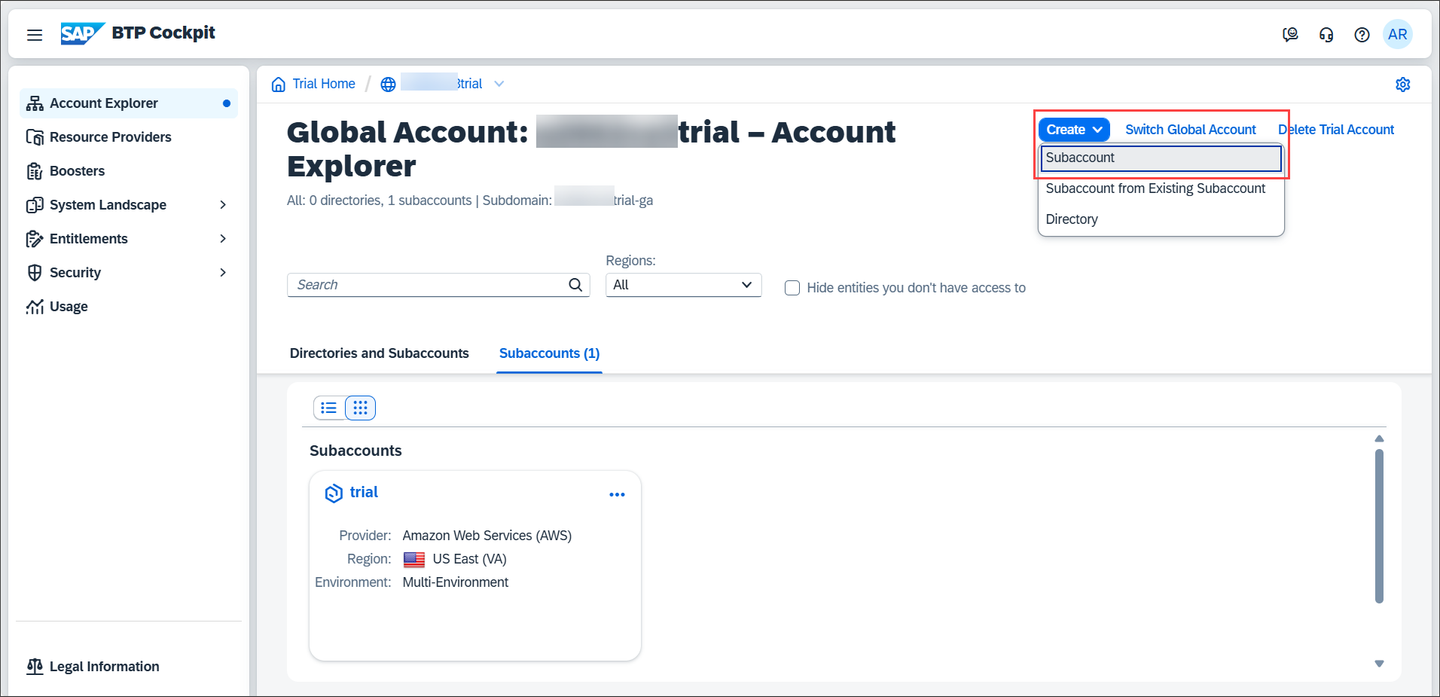Click the scrollbar up arrow

pyautogui.click(x=1379, y=439)
